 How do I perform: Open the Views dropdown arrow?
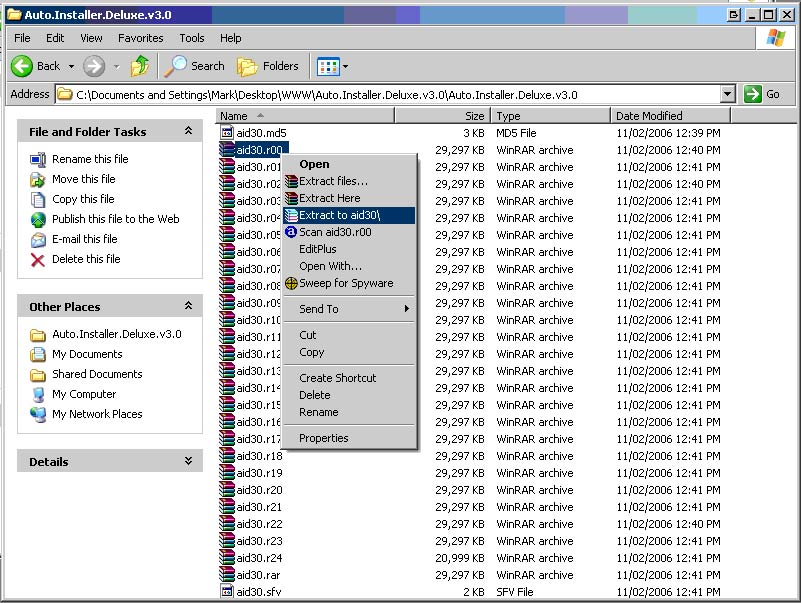point(345,66)
